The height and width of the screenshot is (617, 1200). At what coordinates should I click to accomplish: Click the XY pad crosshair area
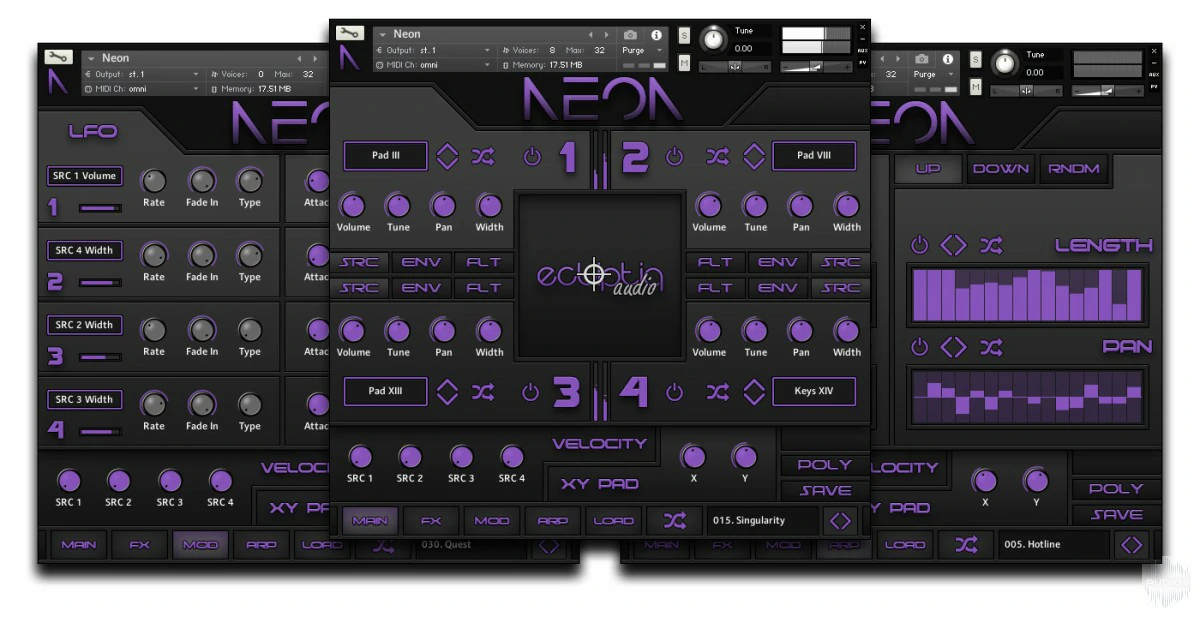(599, 274)
